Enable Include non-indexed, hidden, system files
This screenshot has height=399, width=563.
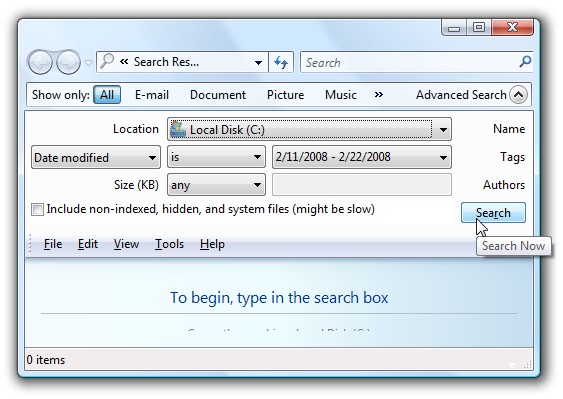coord(37,209)
